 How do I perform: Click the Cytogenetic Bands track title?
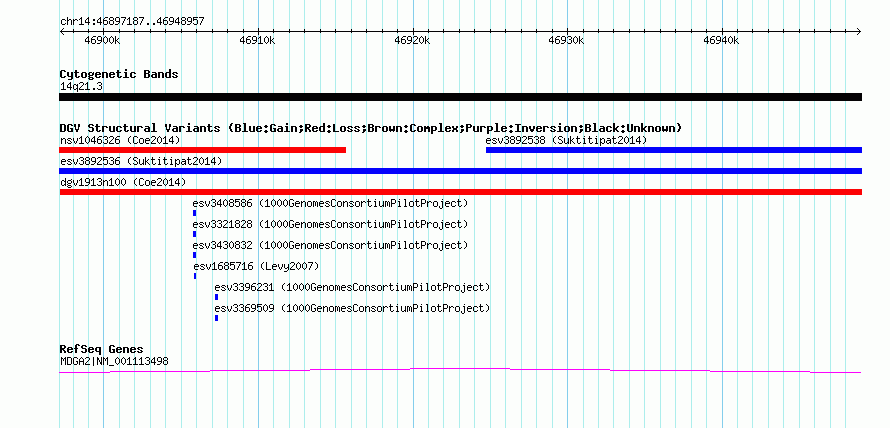(x=119, y=74)
